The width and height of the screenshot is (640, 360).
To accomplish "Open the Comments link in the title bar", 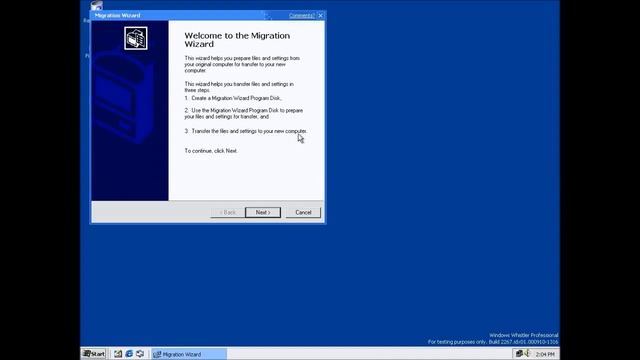I will 302,16.
